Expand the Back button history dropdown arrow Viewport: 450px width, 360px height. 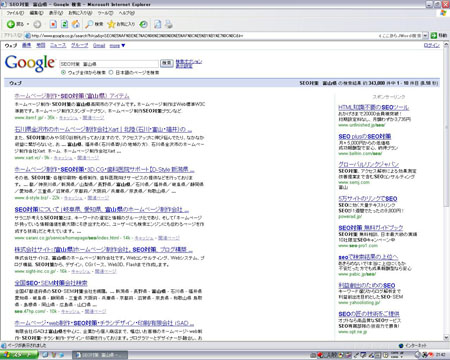28,24
